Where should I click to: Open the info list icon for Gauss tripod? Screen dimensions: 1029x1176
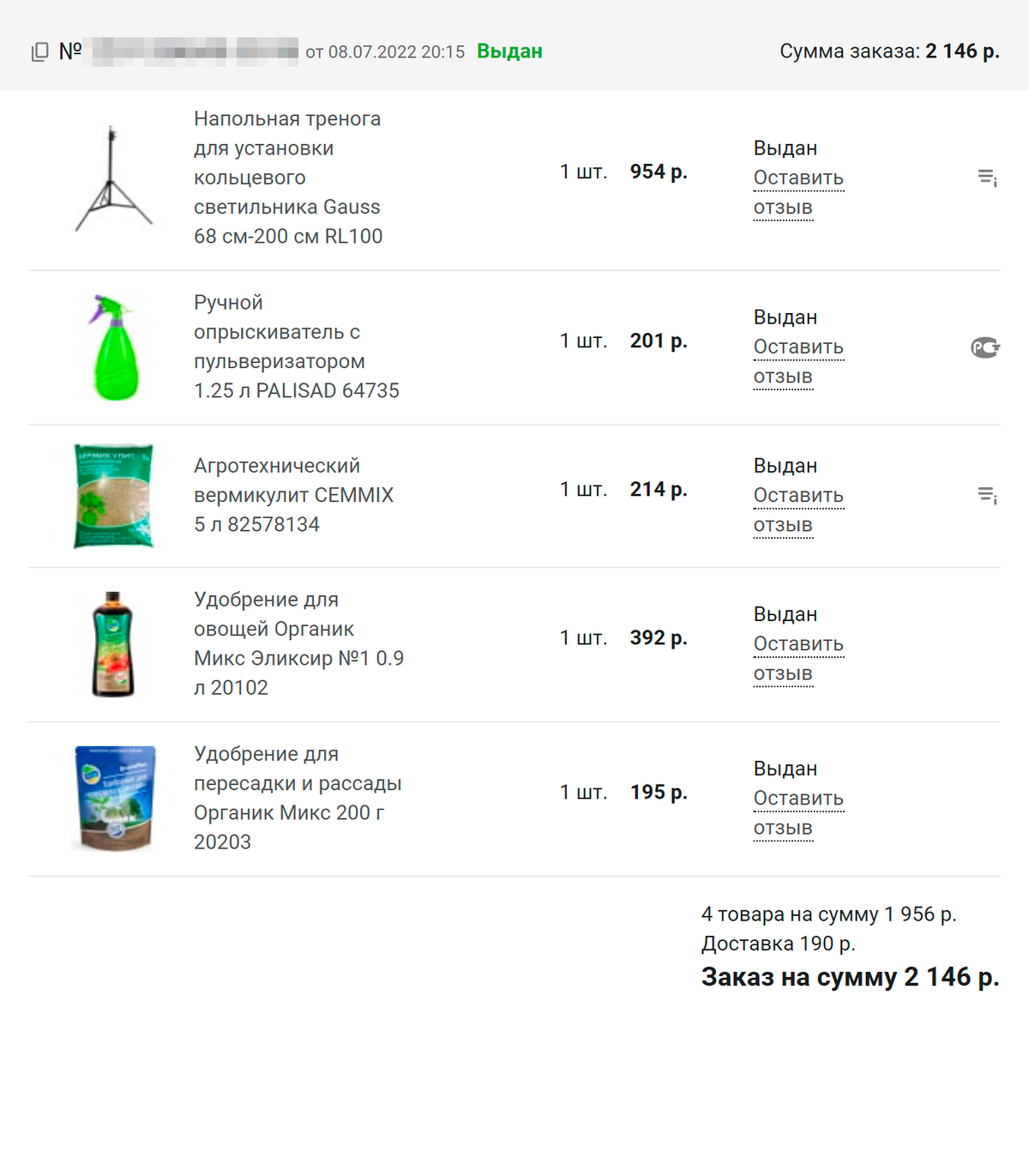pos(987,178)
